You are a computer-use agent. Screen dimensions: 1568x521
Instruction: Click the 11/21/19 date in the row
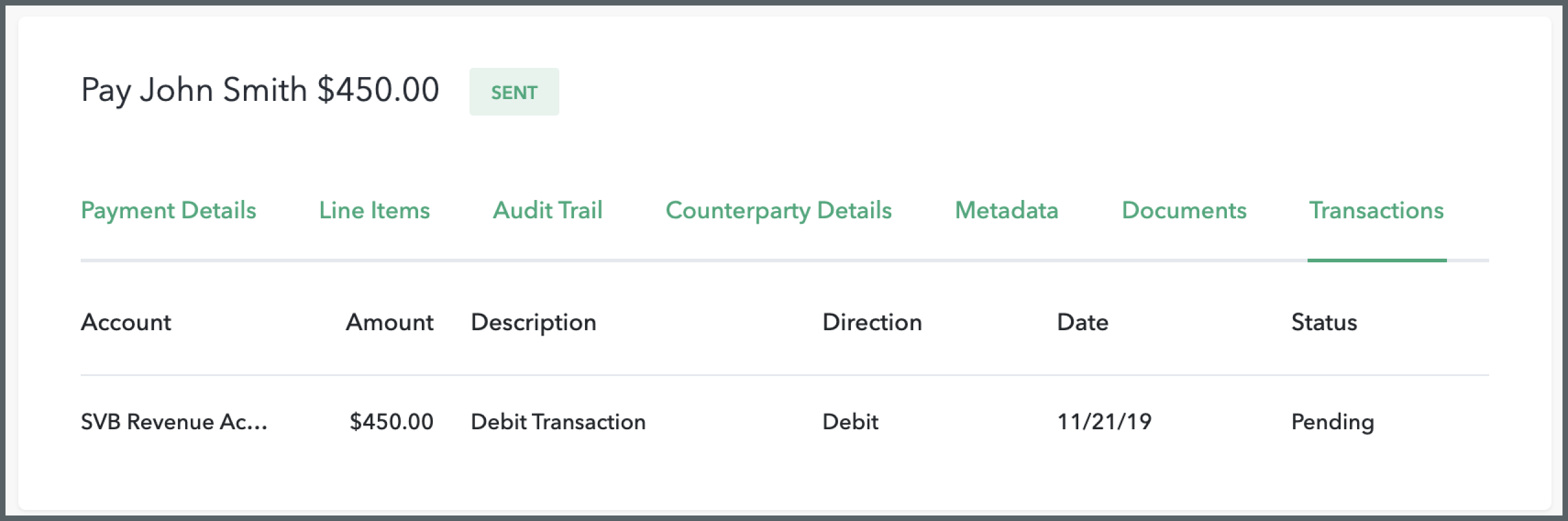(x=1105, y=421)
